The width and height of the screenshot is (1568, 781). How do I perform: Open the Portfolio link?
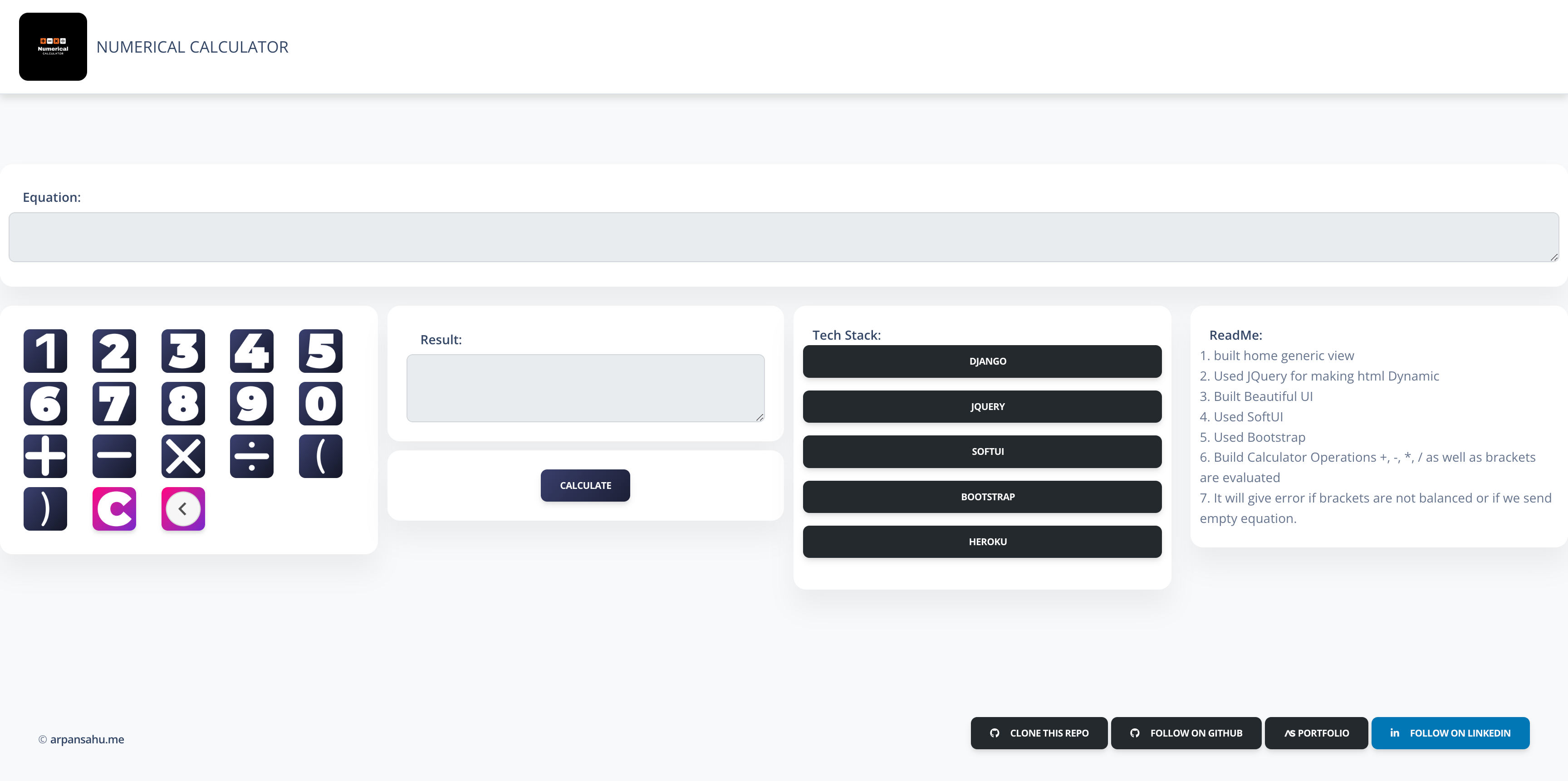(1316, 733)
